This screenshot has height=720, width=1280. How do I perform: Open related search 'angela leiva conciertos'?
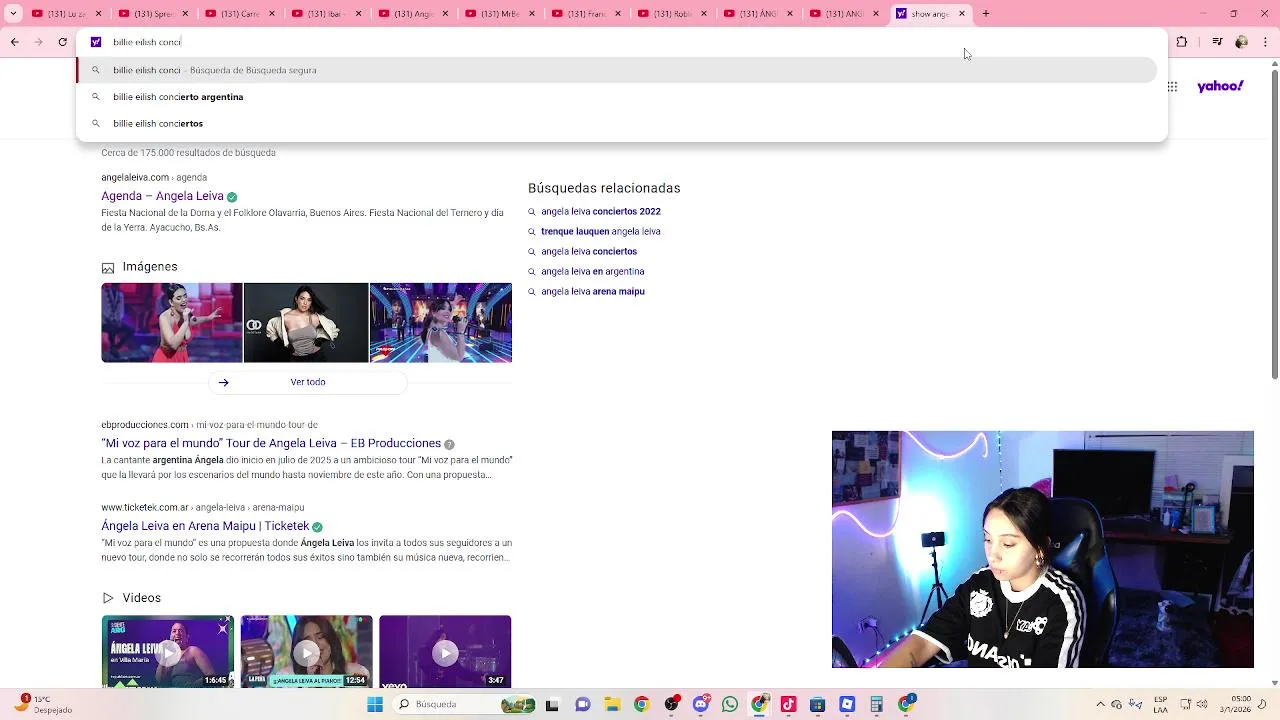589,251
